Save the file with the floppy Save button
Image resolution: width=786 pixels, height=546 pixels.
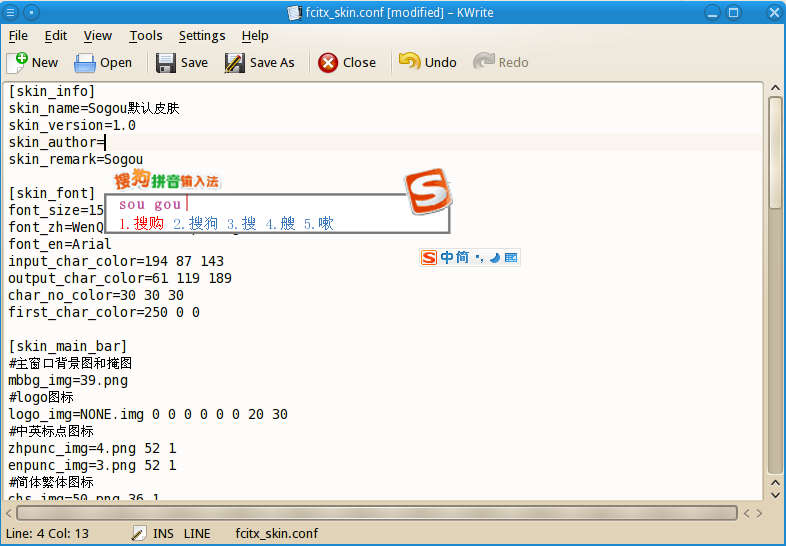(x=182, y=63)
